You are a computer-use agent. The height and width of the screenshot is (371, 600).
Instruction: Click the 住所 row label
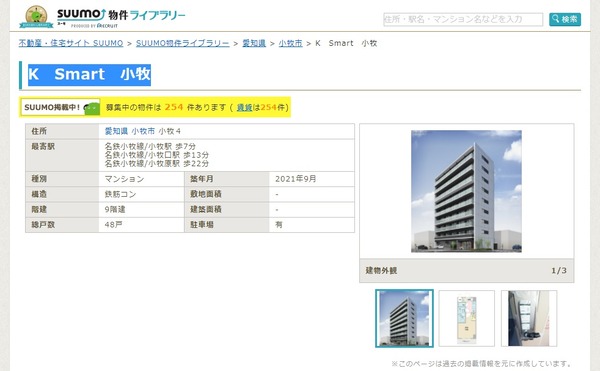coord(39,131)
